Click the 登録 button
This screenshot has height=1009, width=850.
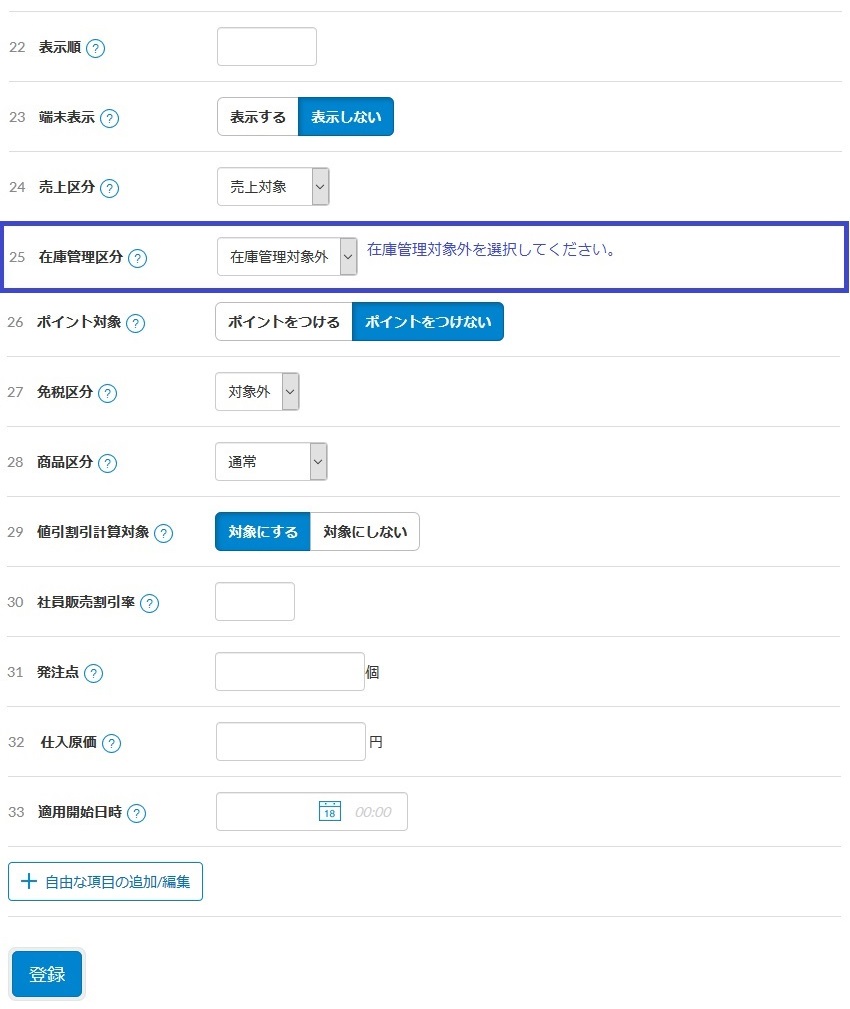click(47, 974)
